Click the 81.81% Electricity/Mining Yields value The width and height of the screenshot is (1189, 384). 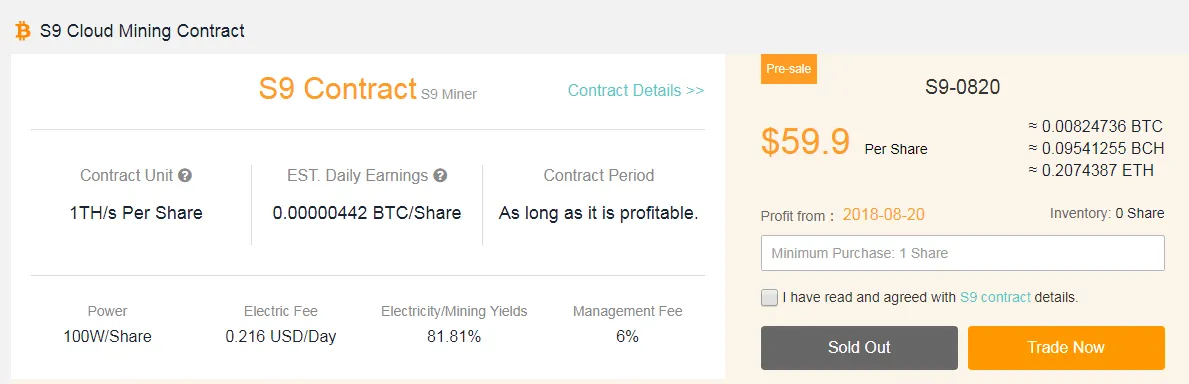pos(453,336)
